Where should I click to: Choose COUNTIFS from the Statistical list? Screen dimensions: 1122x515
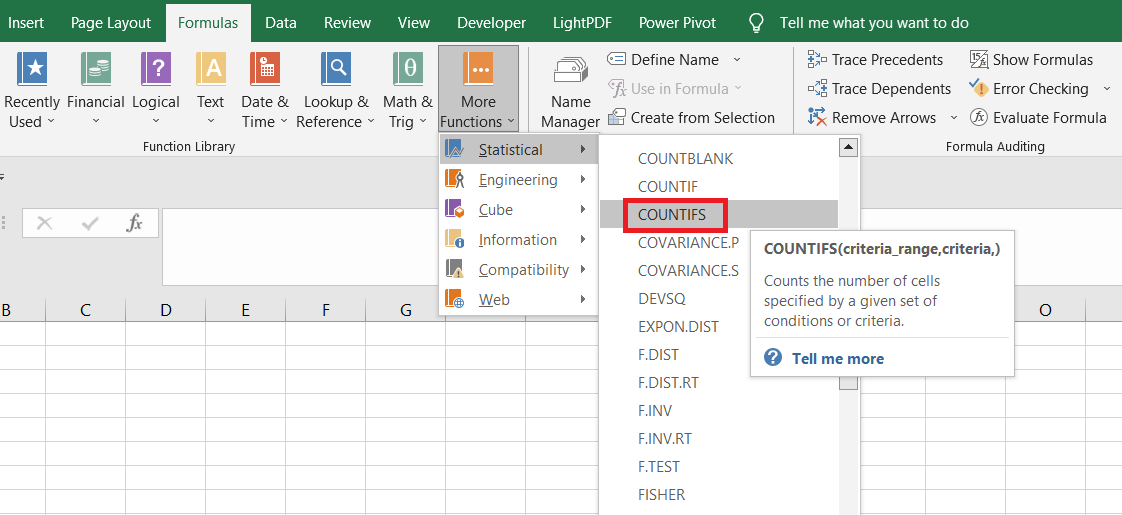[x=672, y=215]
